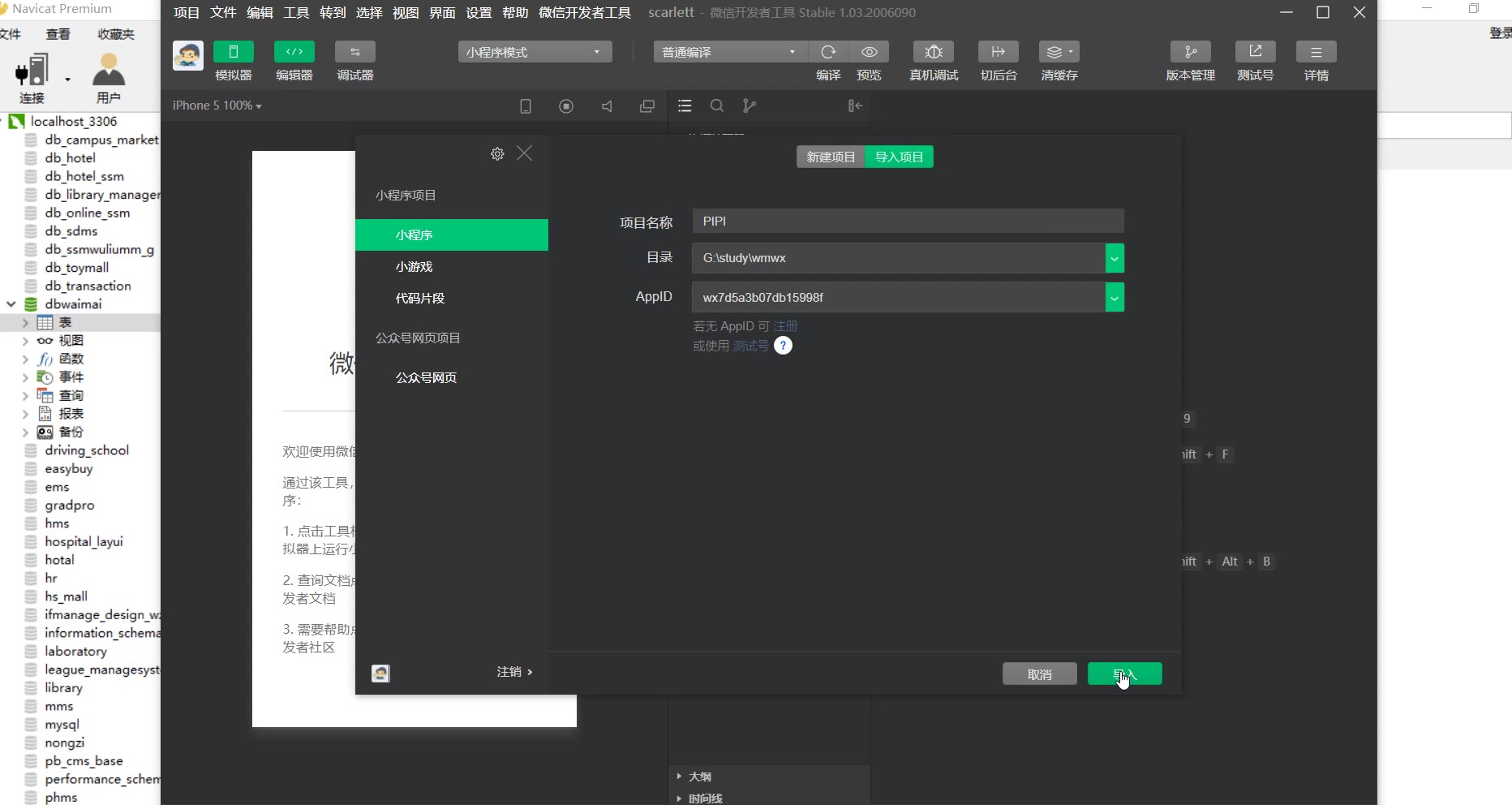
Task: Open settings gear in project dialog
Action: coord(497,154)
